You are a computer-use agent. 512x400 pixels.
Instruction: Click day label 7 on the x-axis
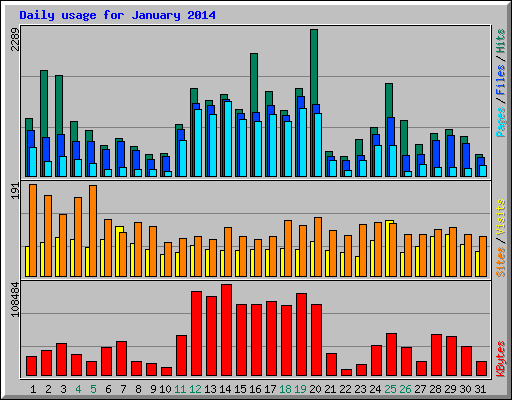tap(123, 389)
